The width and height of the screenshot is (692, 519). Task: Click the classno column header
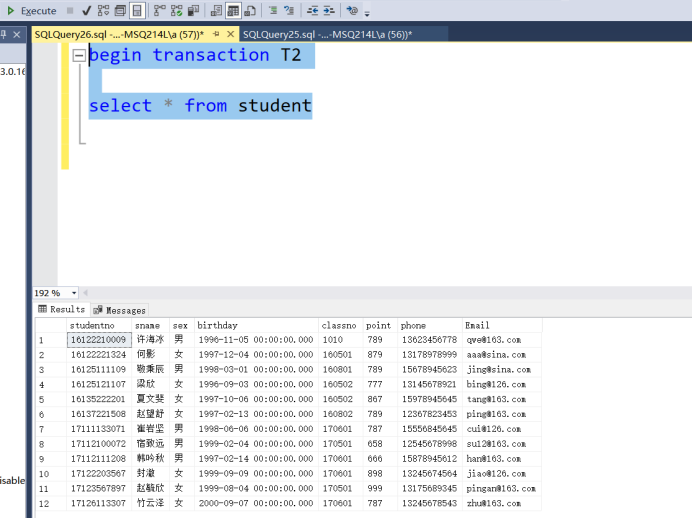340,325
